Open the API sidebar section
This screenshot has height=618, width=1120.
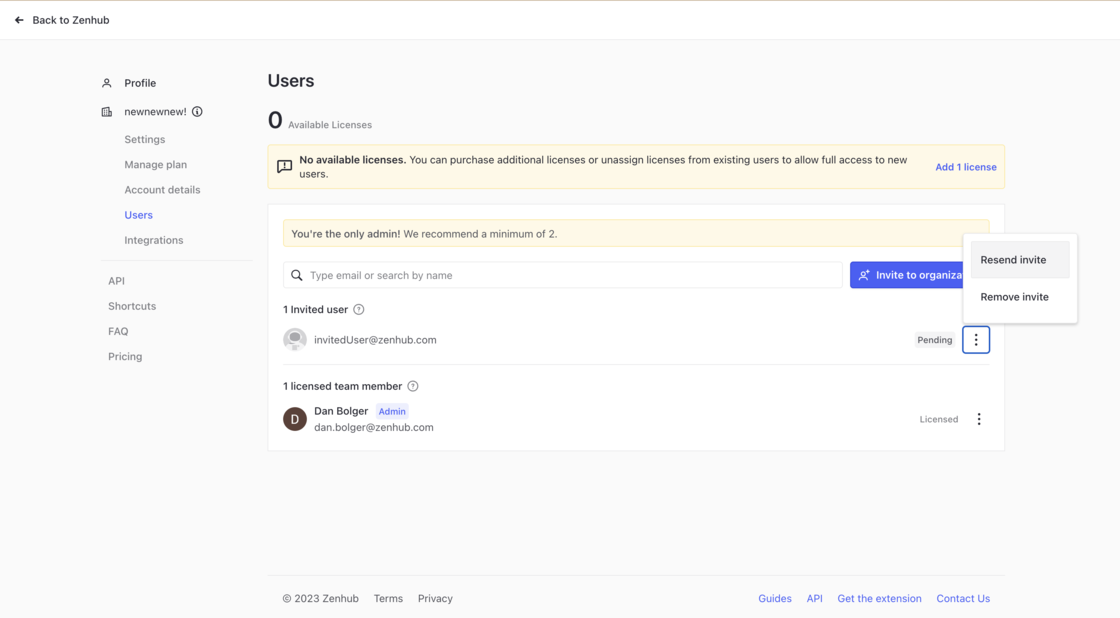pos(116,281)
